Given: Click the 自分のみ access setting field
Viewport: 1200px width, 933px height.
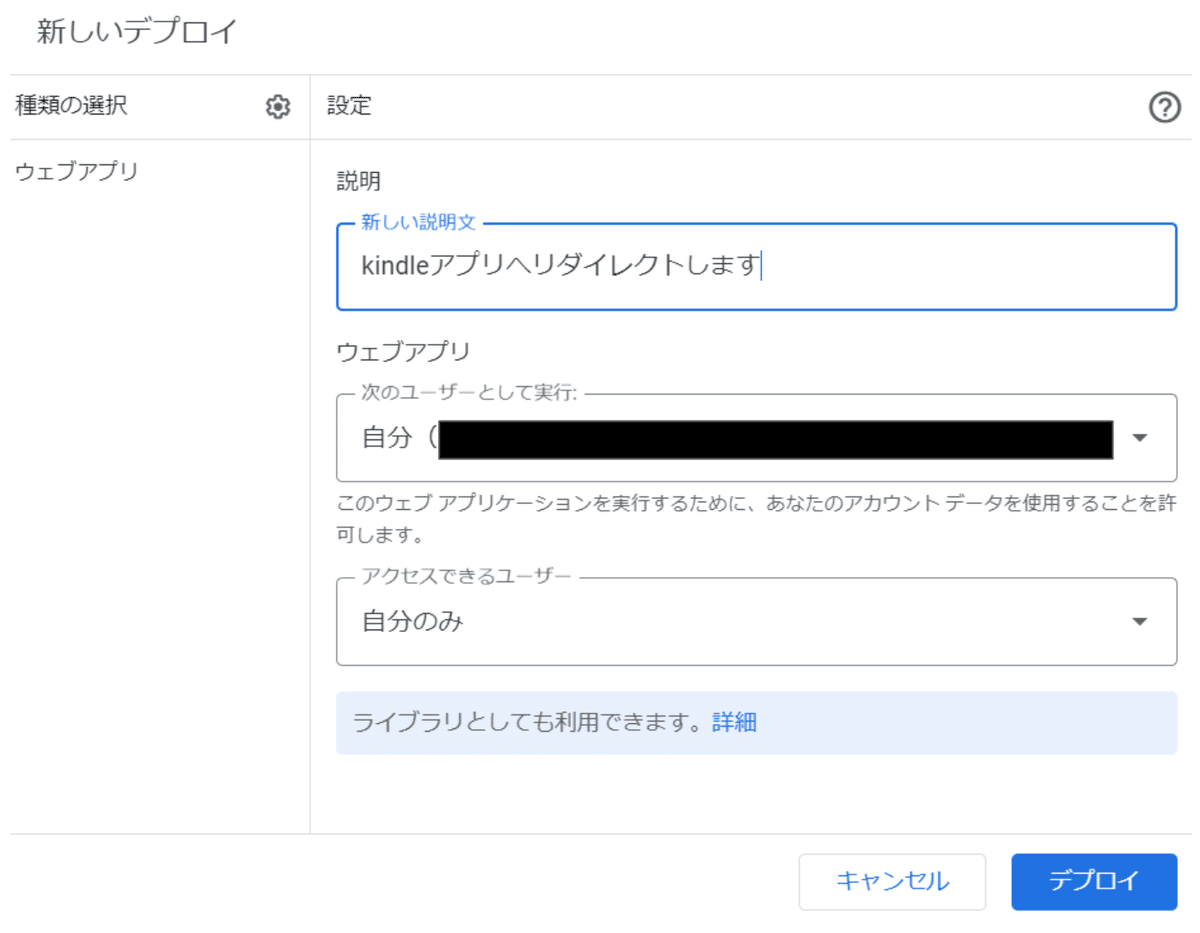Looking at the screenshot, I should pyautogui.click(x=700, y=621).
